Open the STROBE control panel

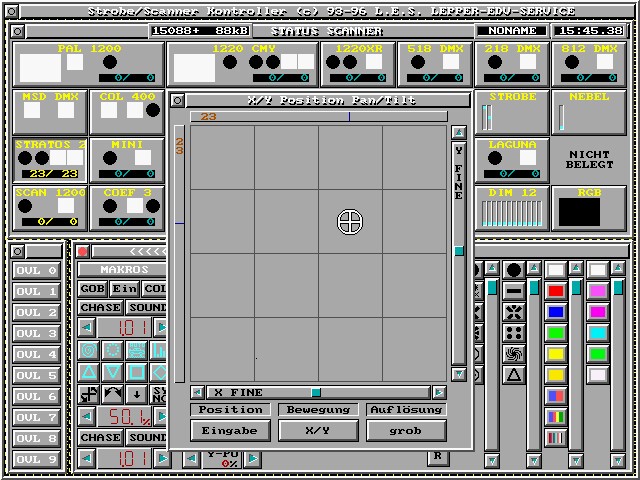click(x=512, y=112)
